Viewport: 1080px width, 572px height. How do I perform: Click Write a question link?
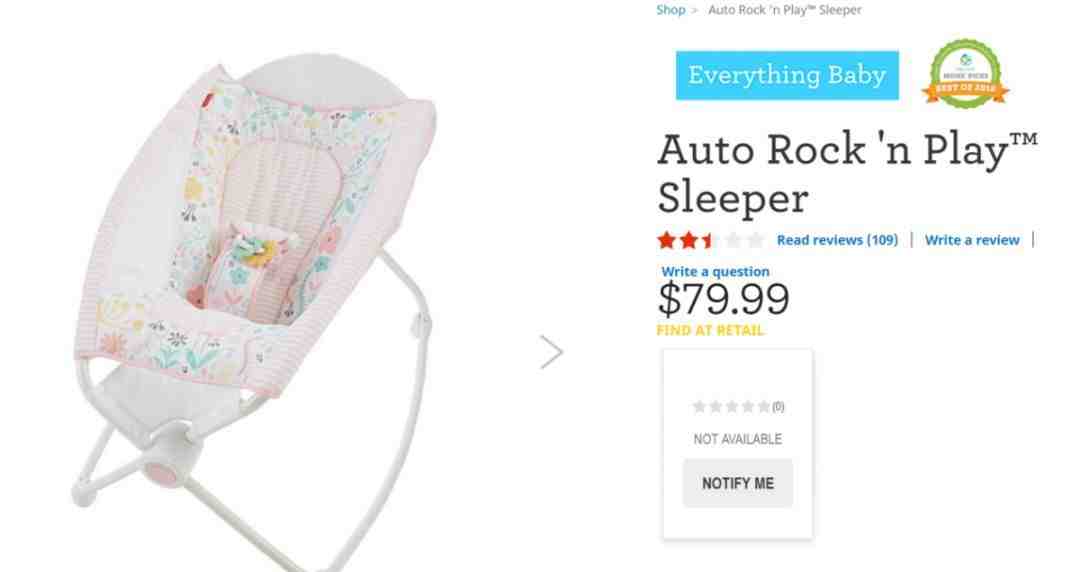click(715, 271)
